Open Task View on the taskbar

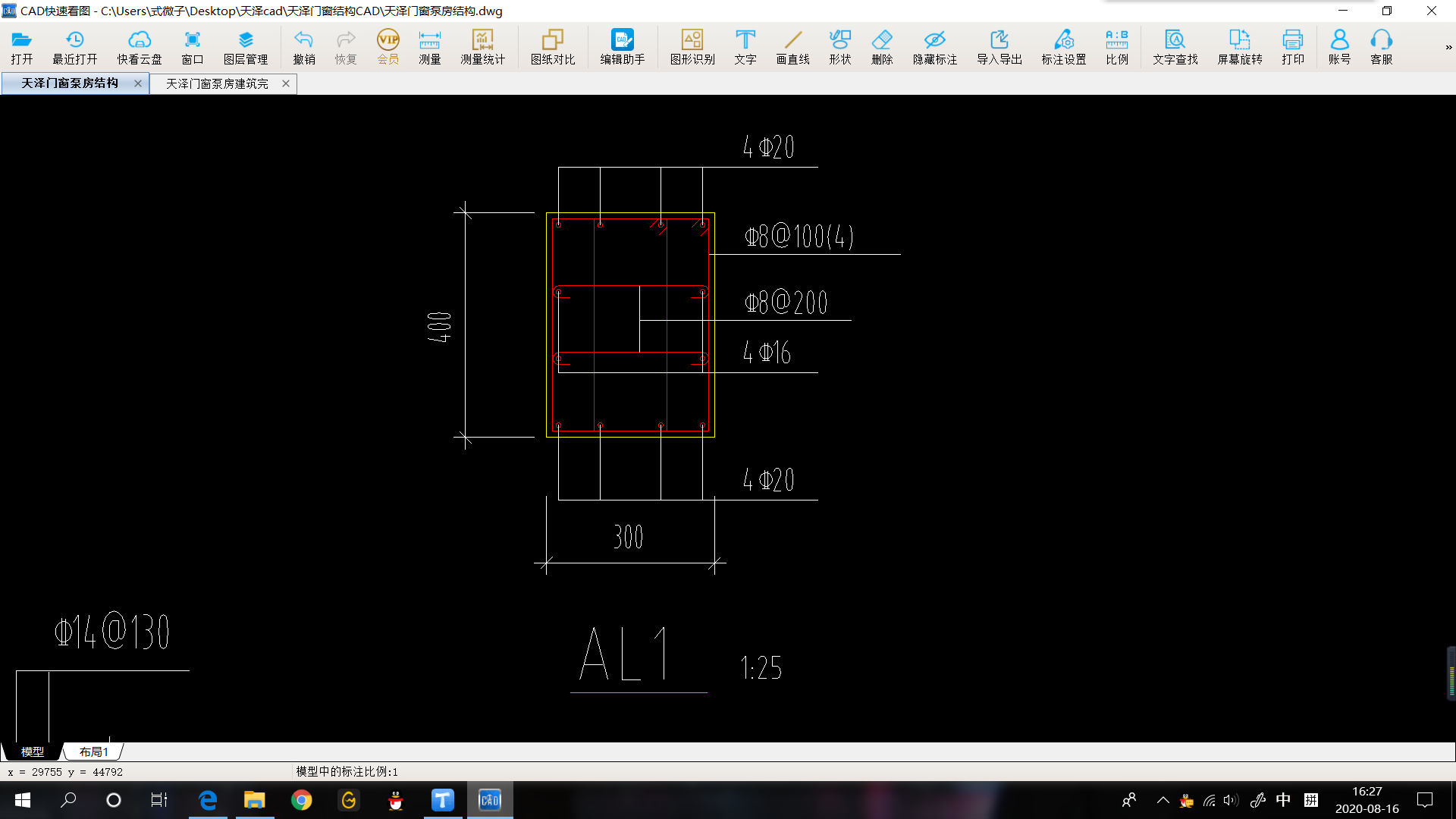(x=159, y=800)
